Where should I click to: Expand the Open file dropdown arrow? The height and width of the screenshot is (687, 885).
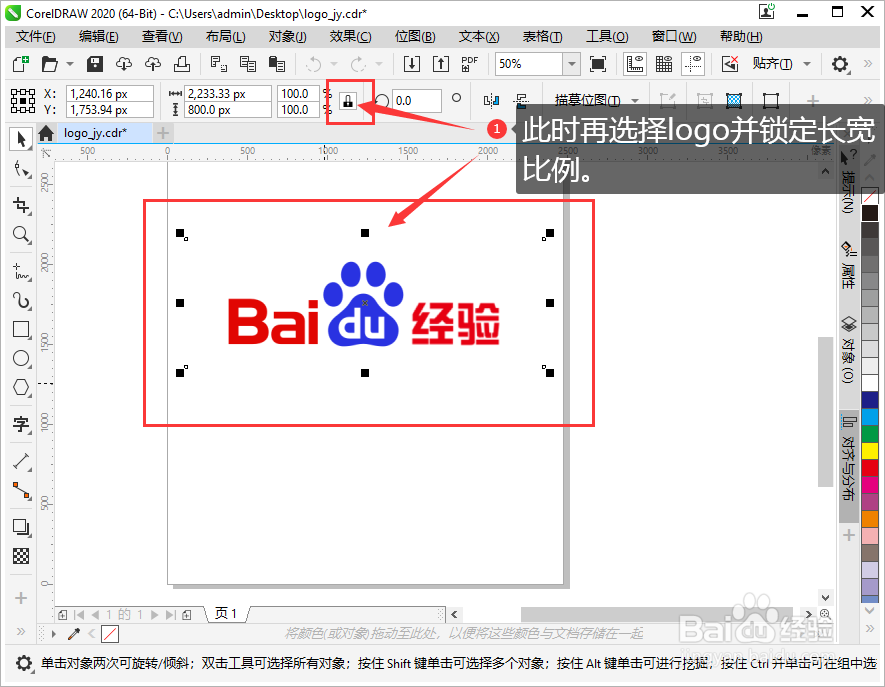tap(70, 64)
